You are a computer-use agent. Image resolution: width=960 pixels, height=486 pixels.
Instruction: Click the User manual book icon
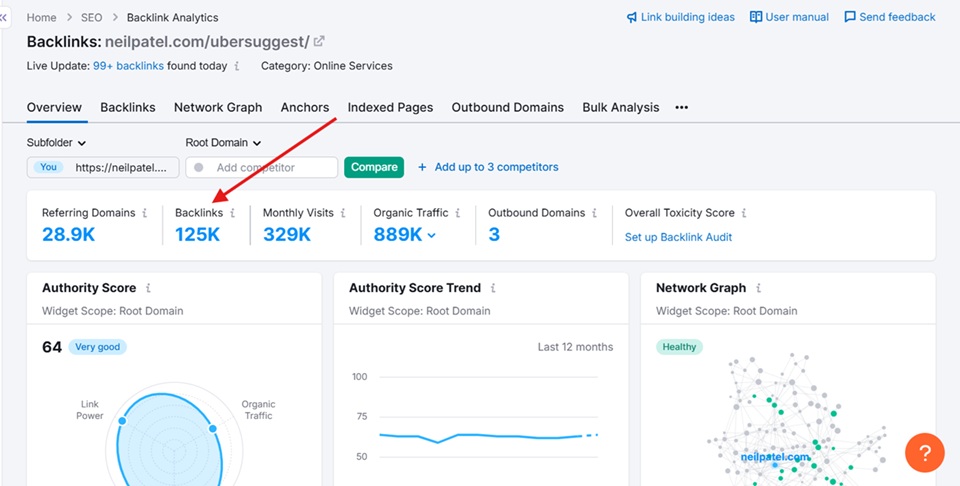(756, 17)
